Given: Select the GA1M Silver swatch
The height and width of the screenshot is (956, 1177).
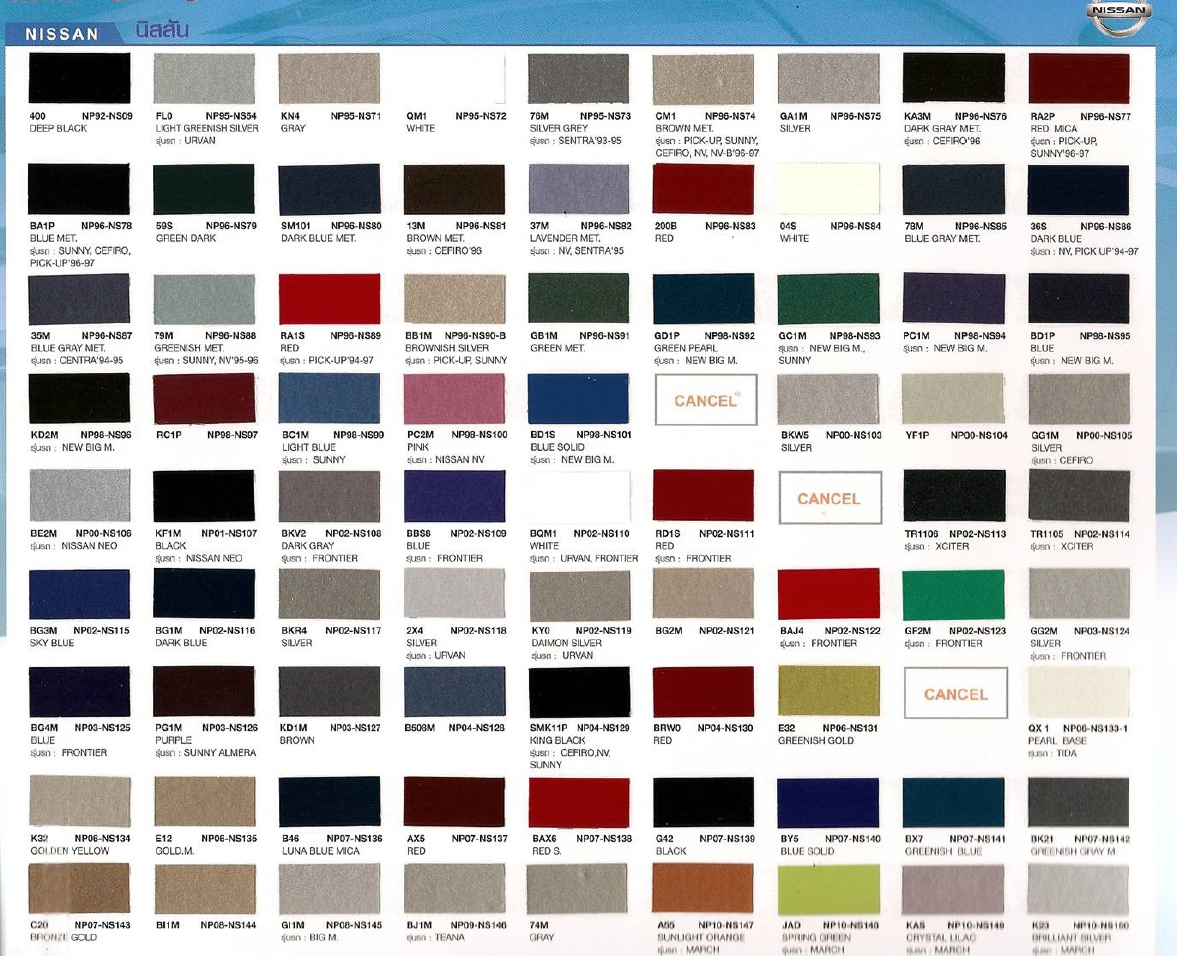Looking at the screenshot, I should [829, 78].
